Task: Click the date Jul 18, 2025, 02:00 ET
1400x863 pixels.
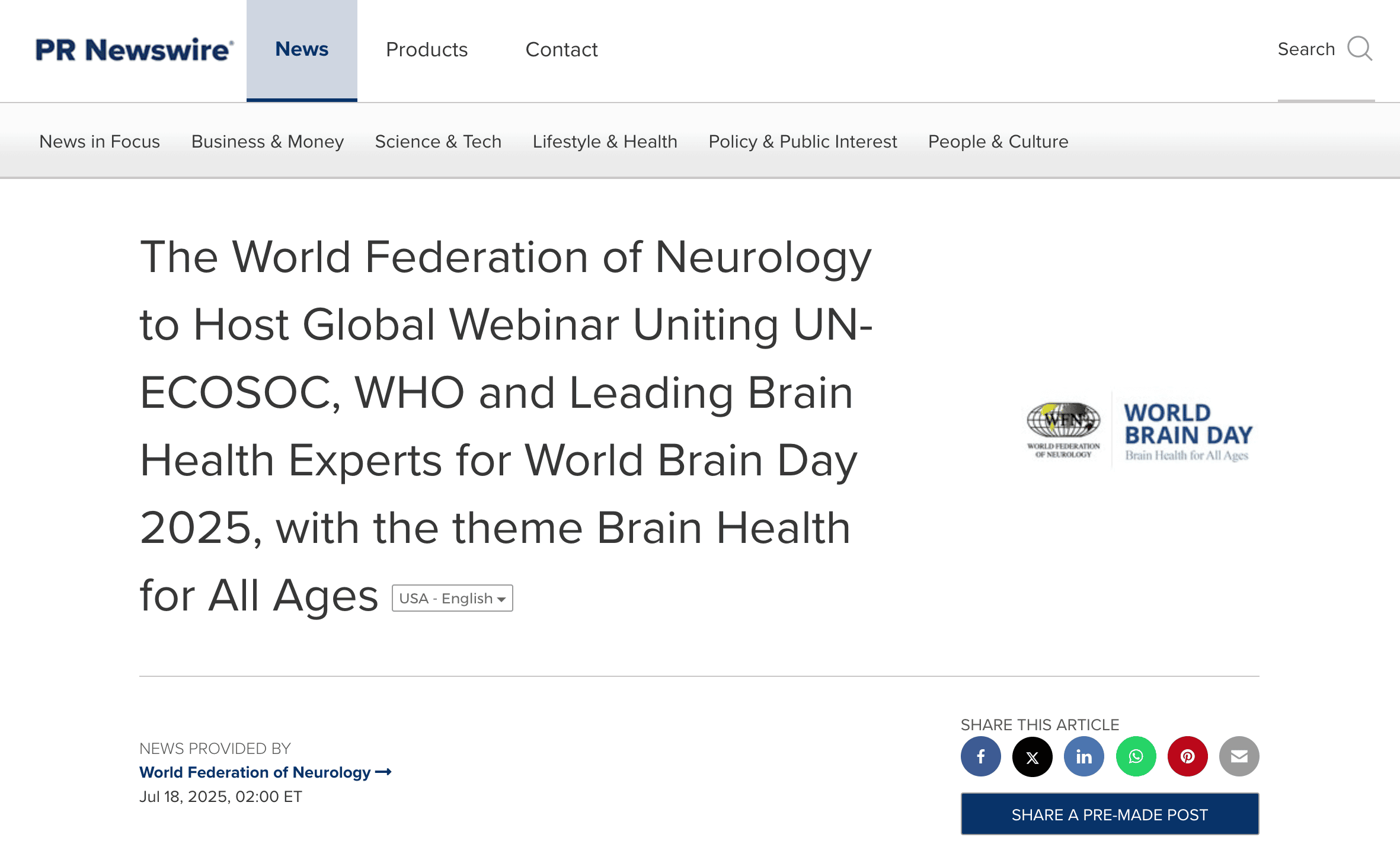Action: 220,797
